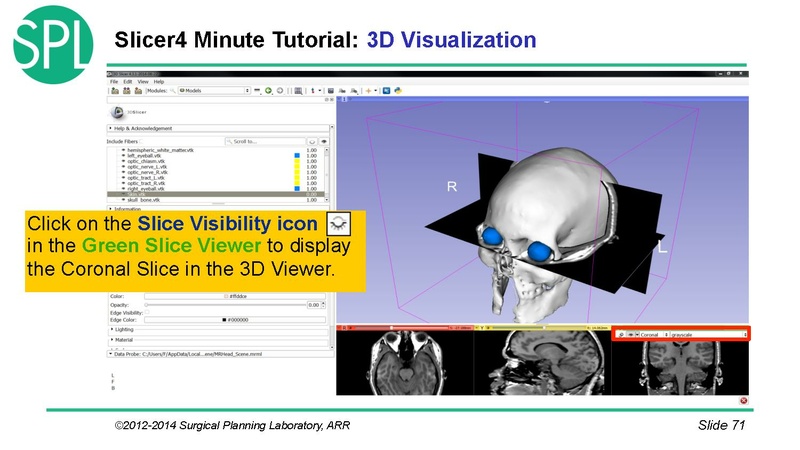Screen dimensions: 800x450
Task: Click the mouse interaction mode icon
Action: coord(313,91)
